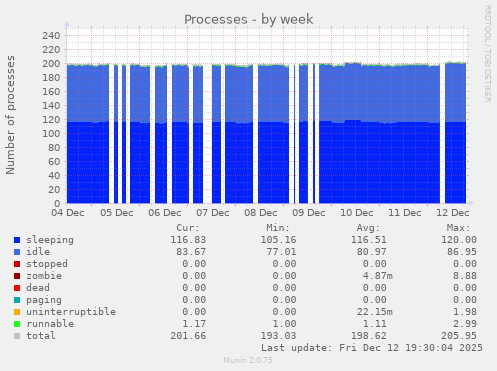Click the paging legend color swatch

(17, 300)
